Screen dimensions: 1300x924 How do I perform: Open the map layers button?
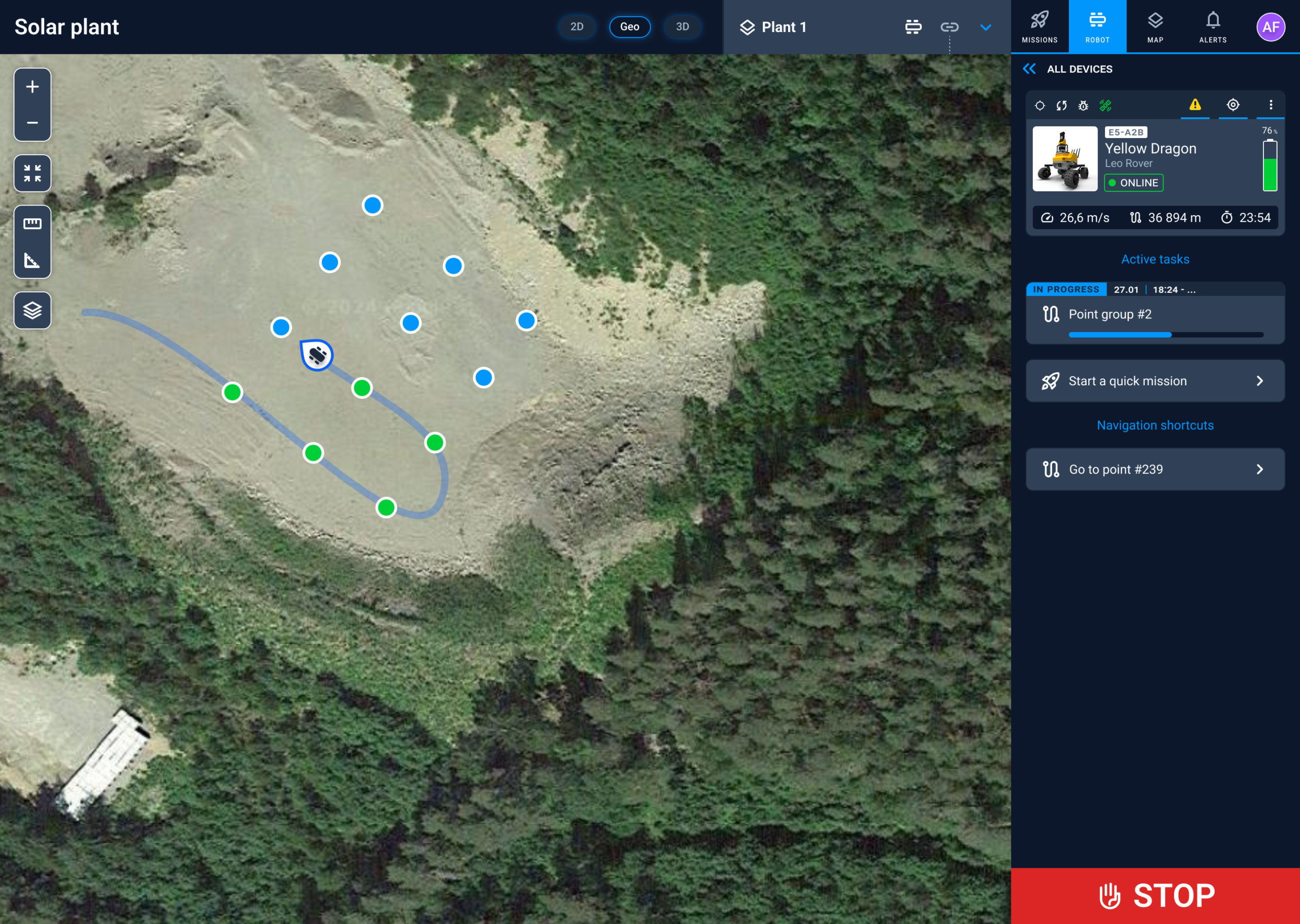tap(32, 310)
